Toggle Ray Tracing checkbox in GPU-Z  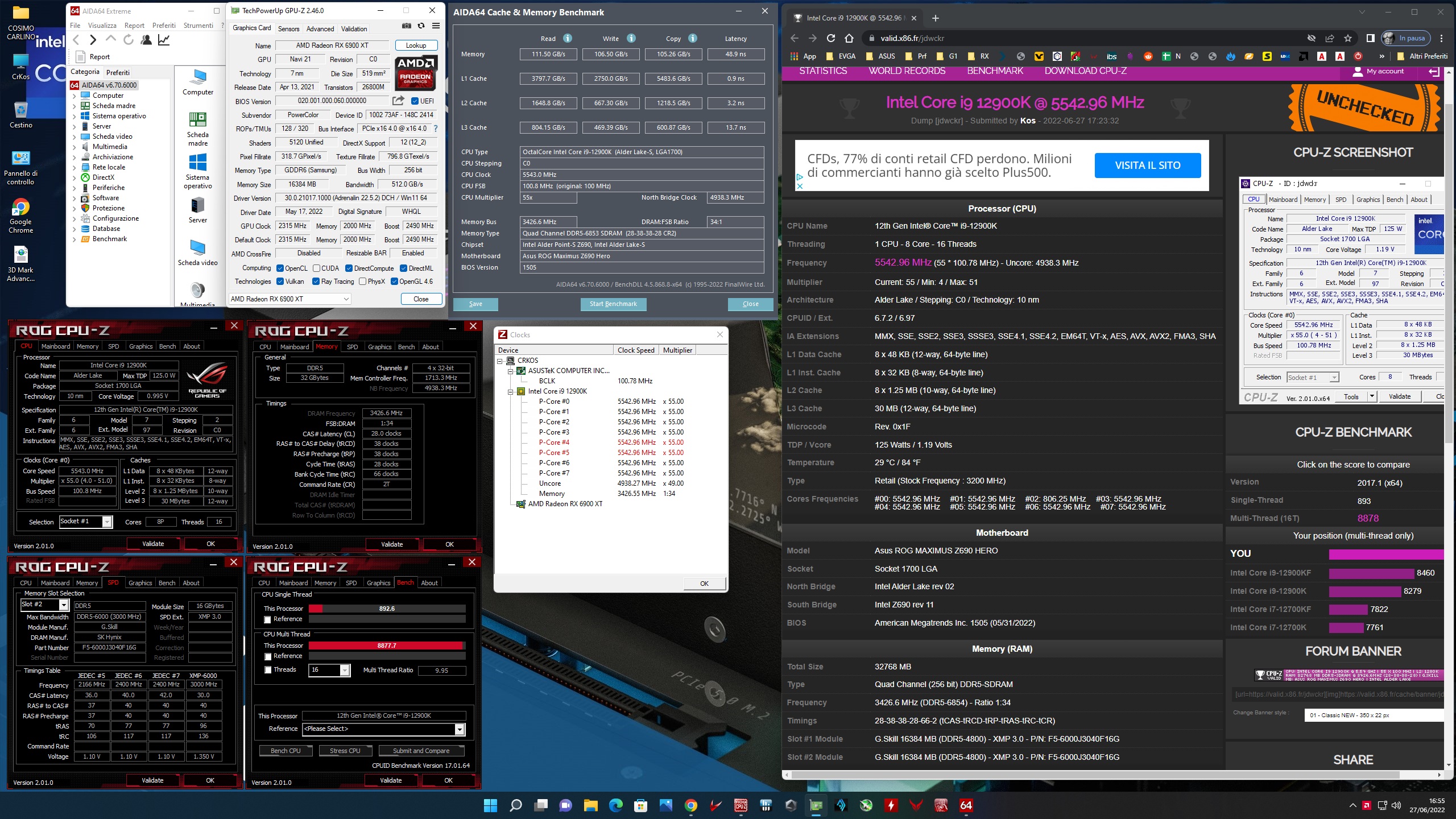tap(316, 282)
